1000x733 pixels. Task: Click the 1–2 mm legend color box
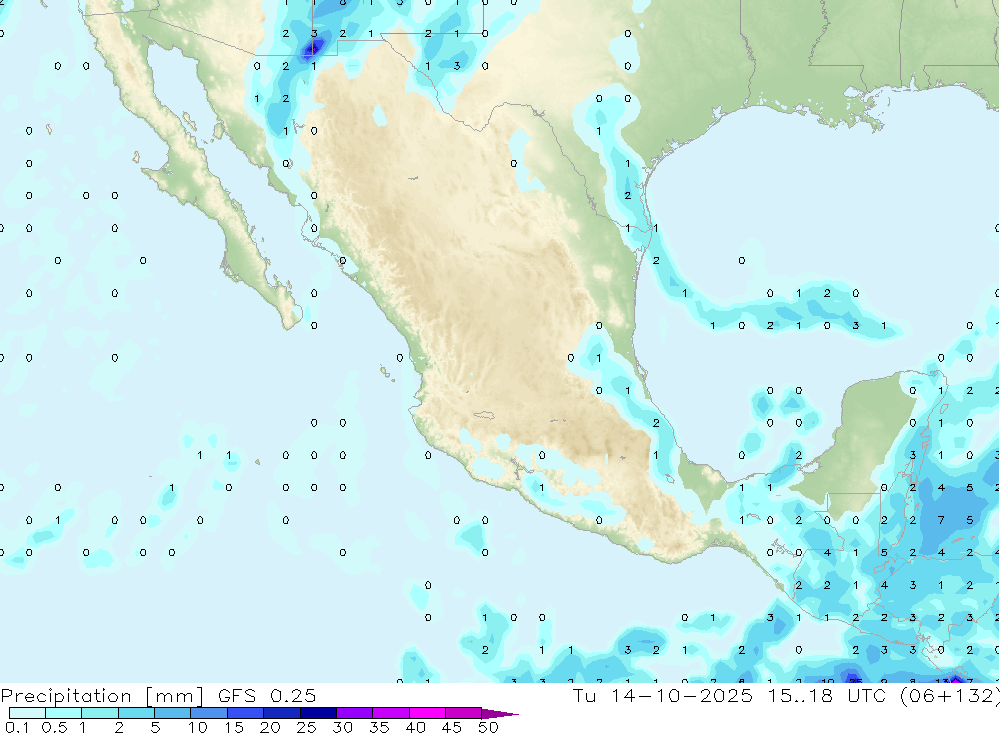(100, 713)
